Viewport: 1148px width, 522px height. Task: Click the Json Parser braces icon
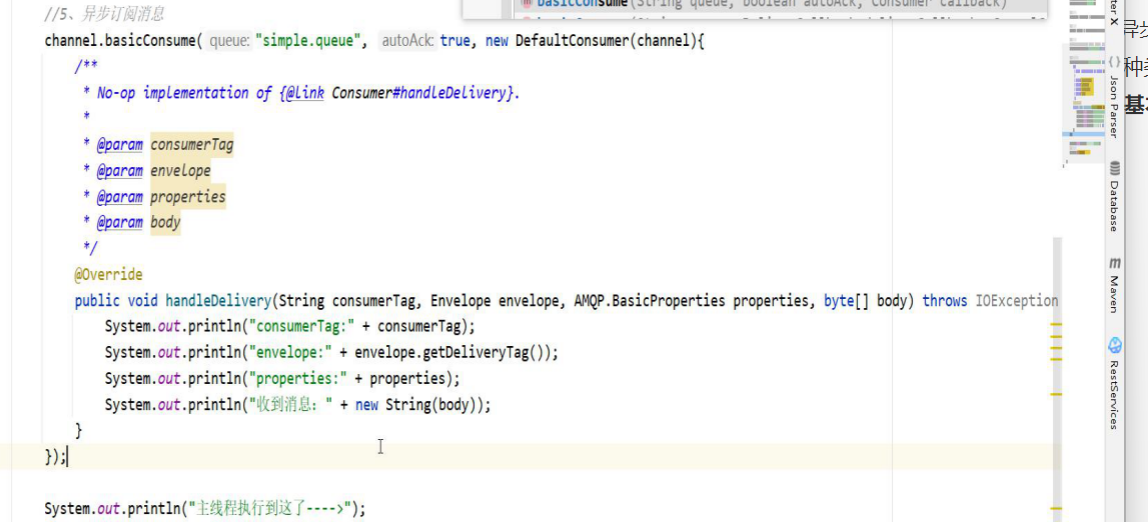(1114, 62)
